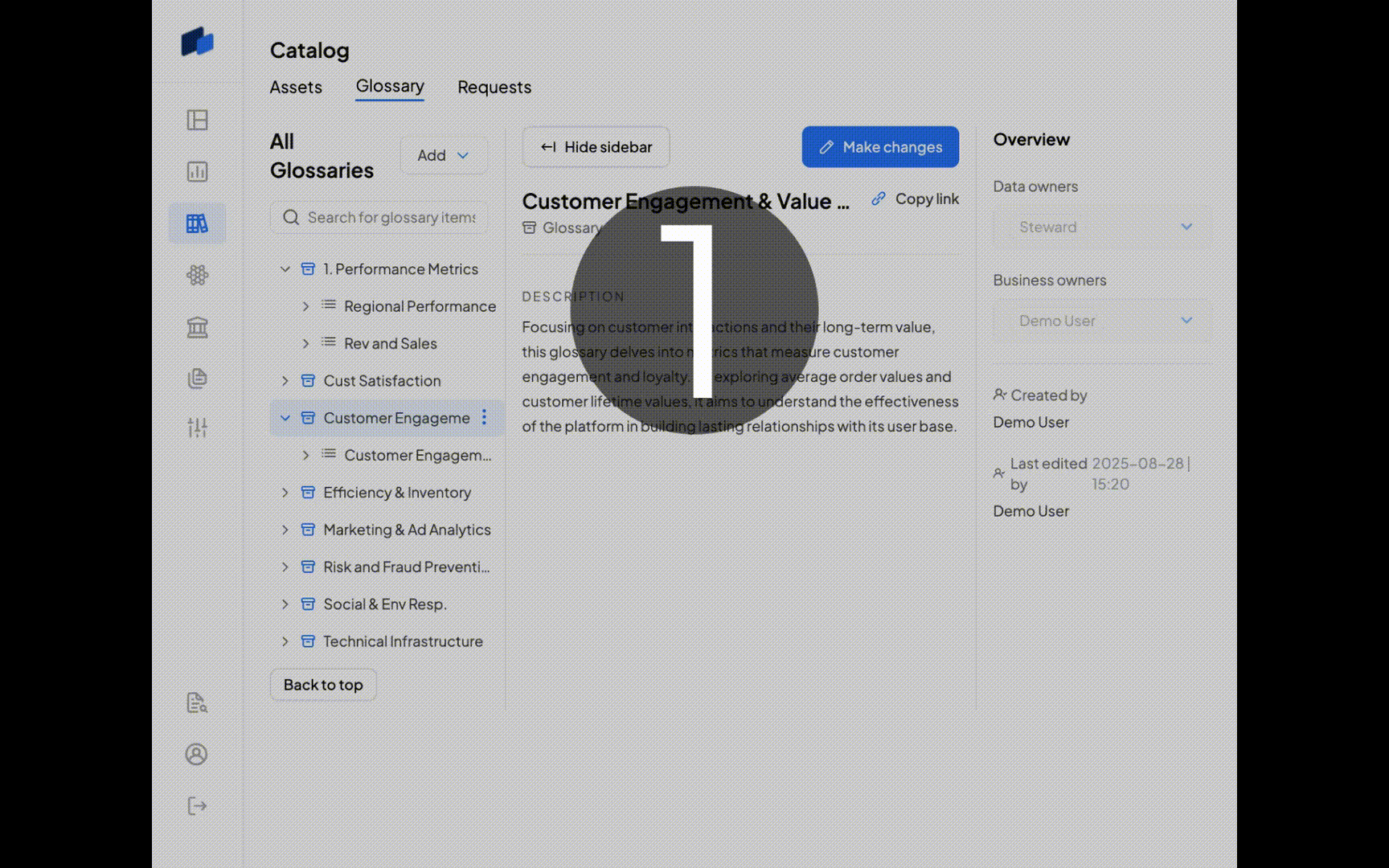The width and height of the screenshot is (1389, 868).
Task: Open three-dot menu for Customer Engagement glossary
Action: 484,417
